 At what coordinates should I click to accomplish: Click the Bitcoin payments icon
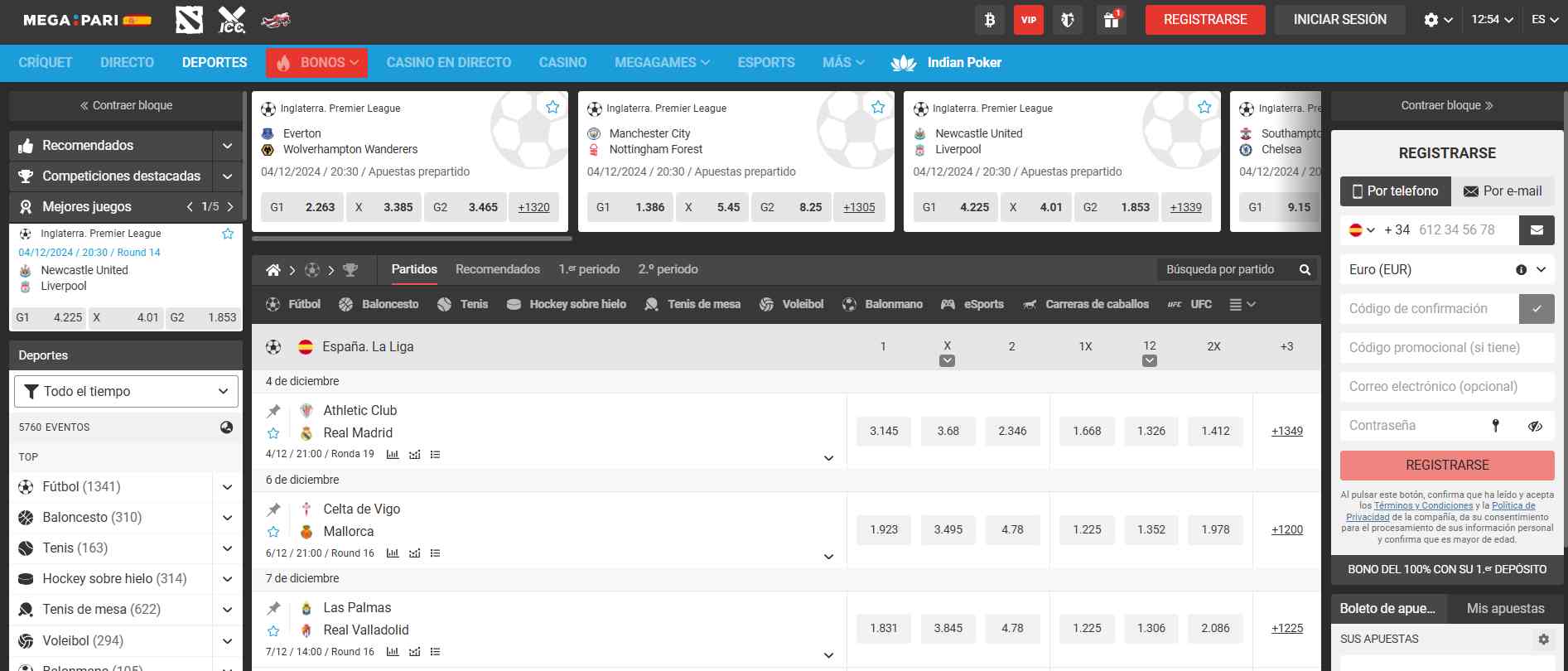pos(990,20)
